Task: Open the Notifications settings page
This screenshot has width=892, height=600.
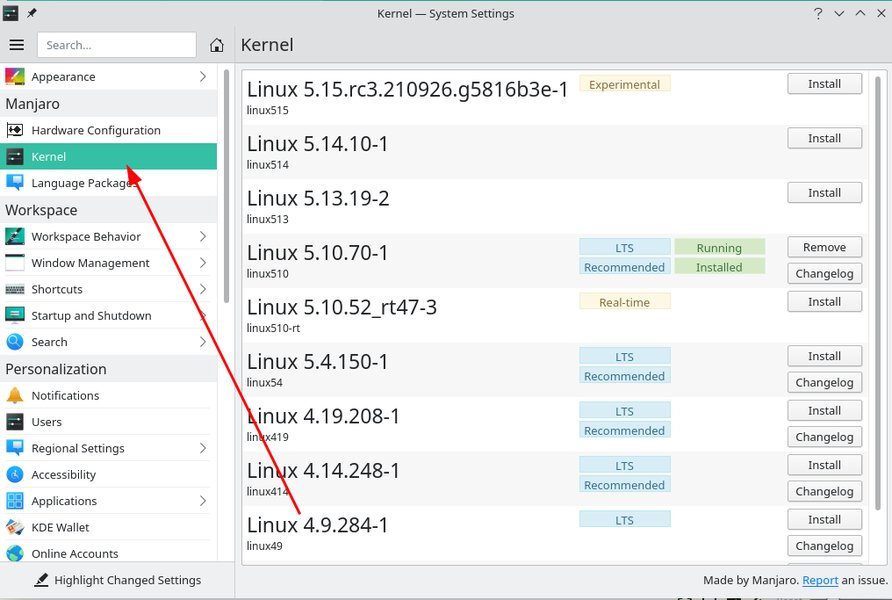Action: coord(109,395)
